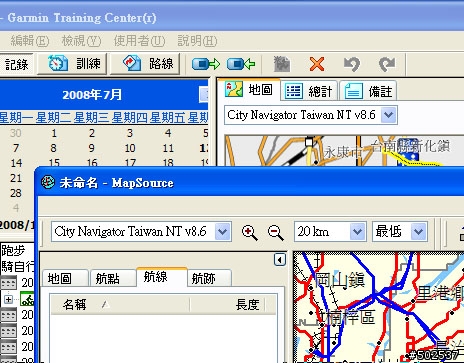Click the 星期四 weekday header

coord(129,118)
